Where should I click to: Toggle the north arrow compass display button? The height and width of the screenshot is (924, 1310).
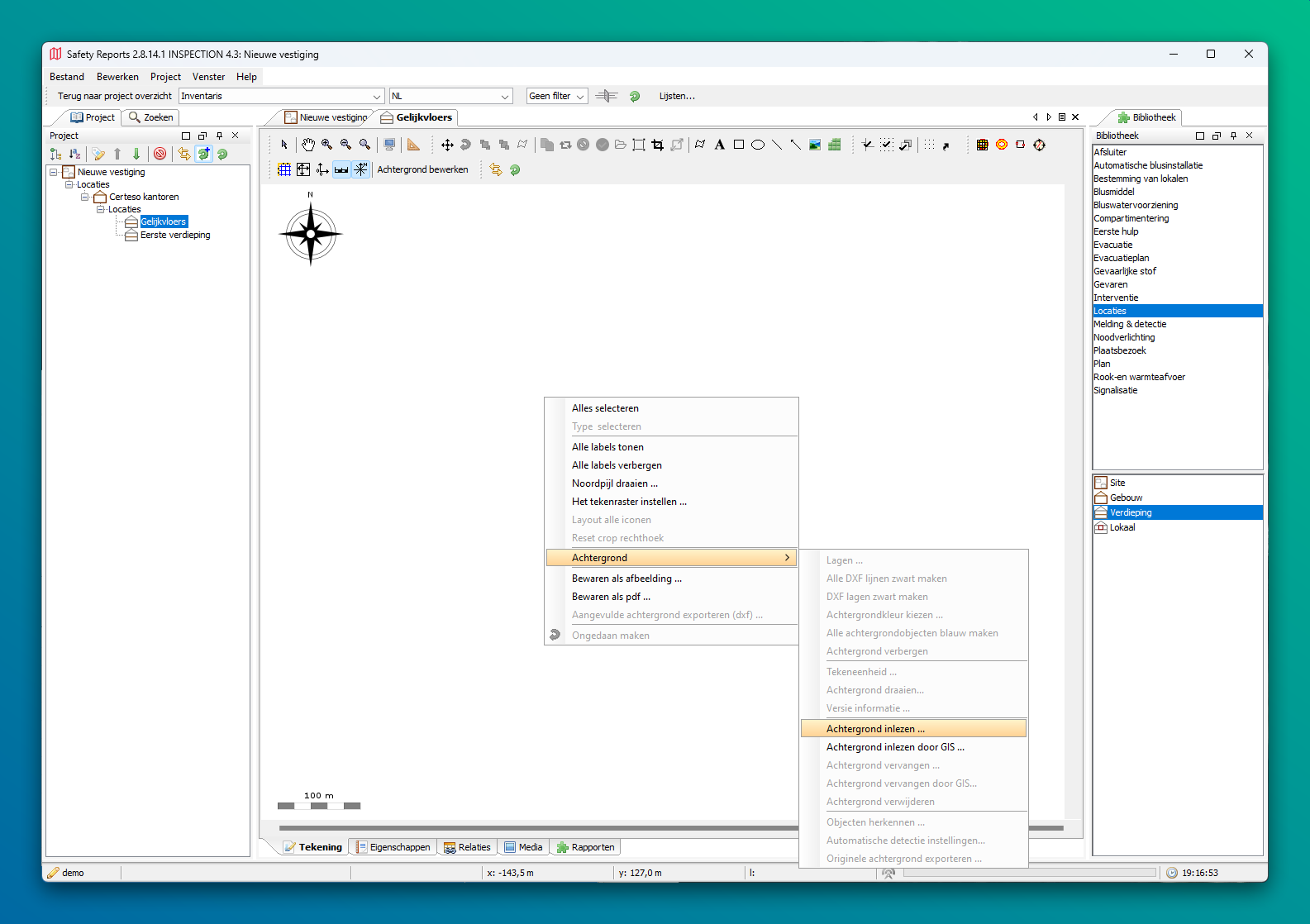(x=361, y=169)
